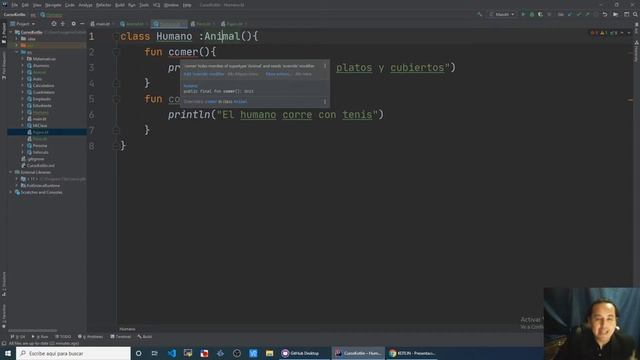The image size is (640, 360).
Task: Click Windows search box in taskbar
Action: tap(73, 353)
